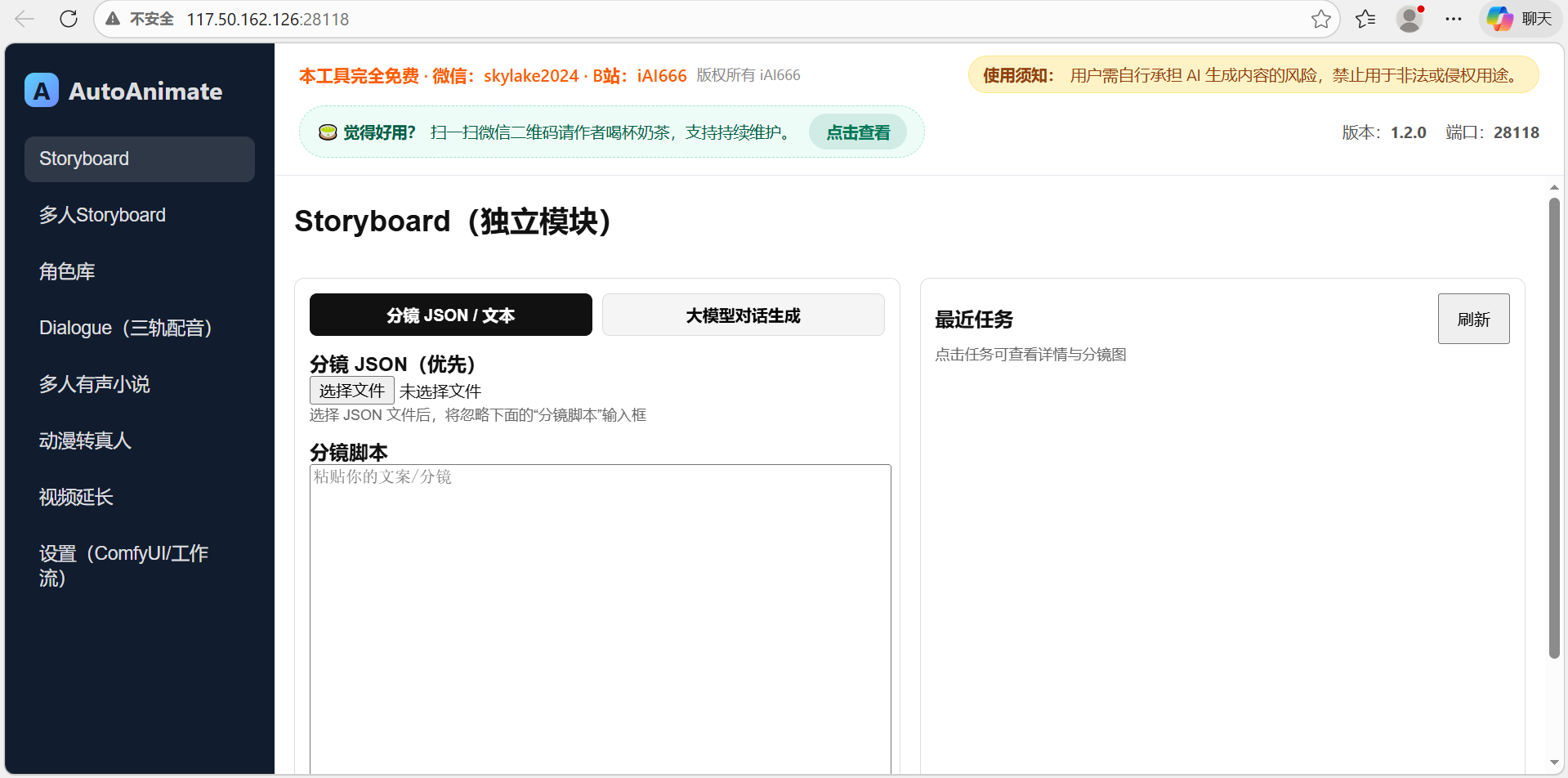Click the 点击查看 donation button
Screen dimensions: 1568x778
click(x=856, y=132)
